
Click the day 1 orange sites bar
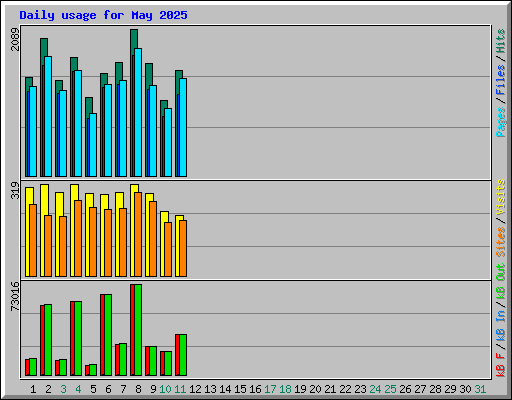[x=33, y=240]
